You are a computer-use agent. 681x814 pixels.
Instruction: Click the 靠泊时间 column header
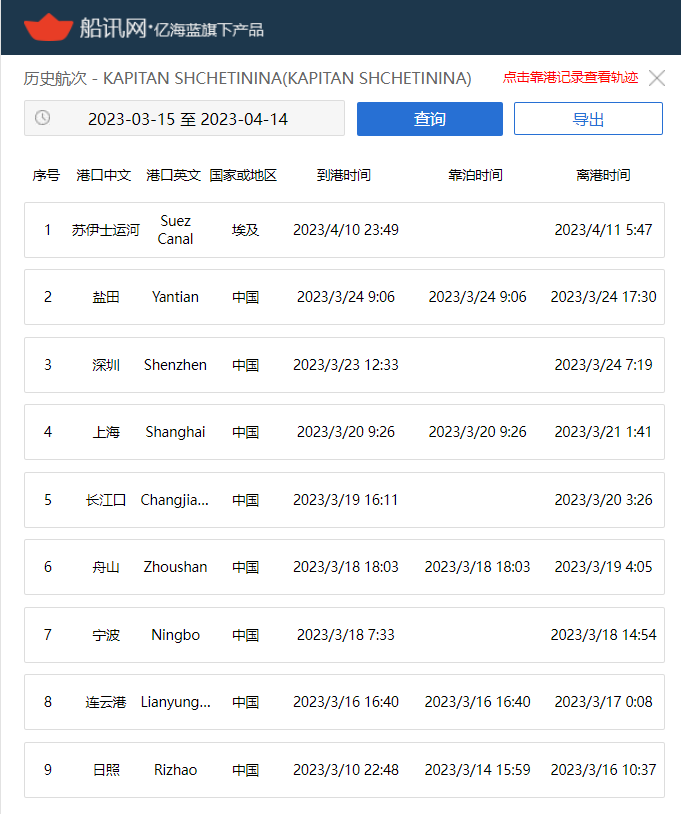tap(475, 175)
